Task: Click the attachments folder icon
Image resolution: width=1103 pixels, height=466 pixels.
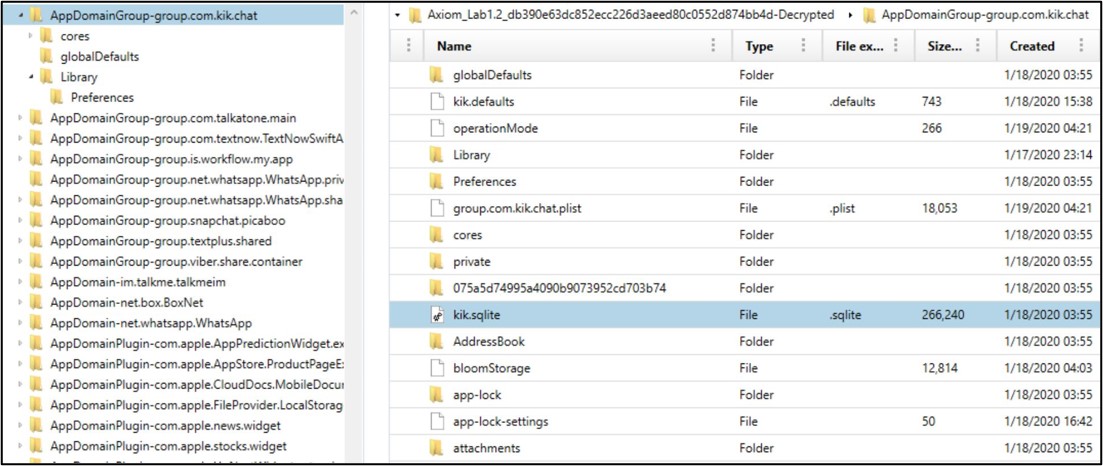Action: coord(437,448)
